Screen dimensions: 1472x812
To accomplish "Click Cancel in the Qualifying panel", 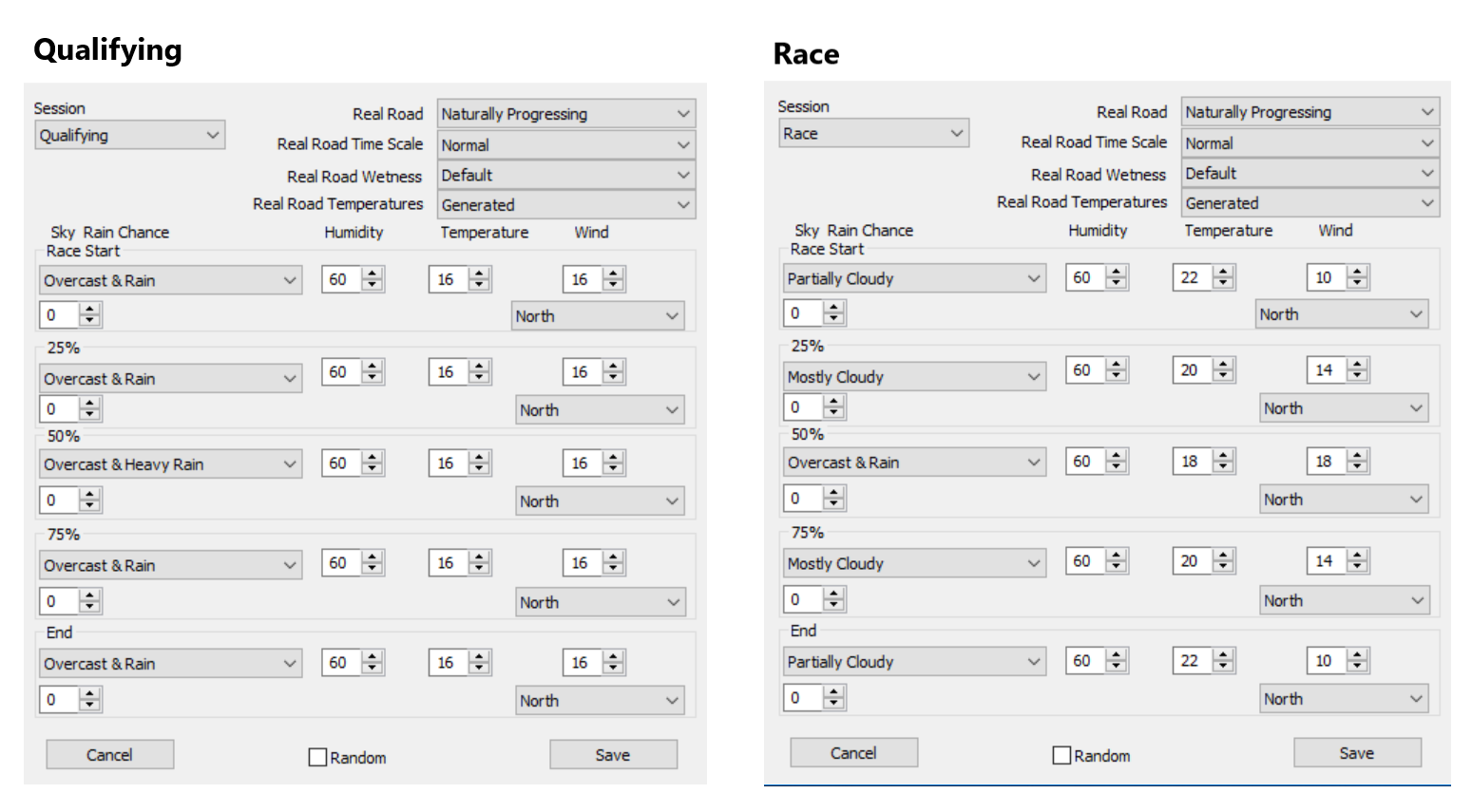I will 110,754.
